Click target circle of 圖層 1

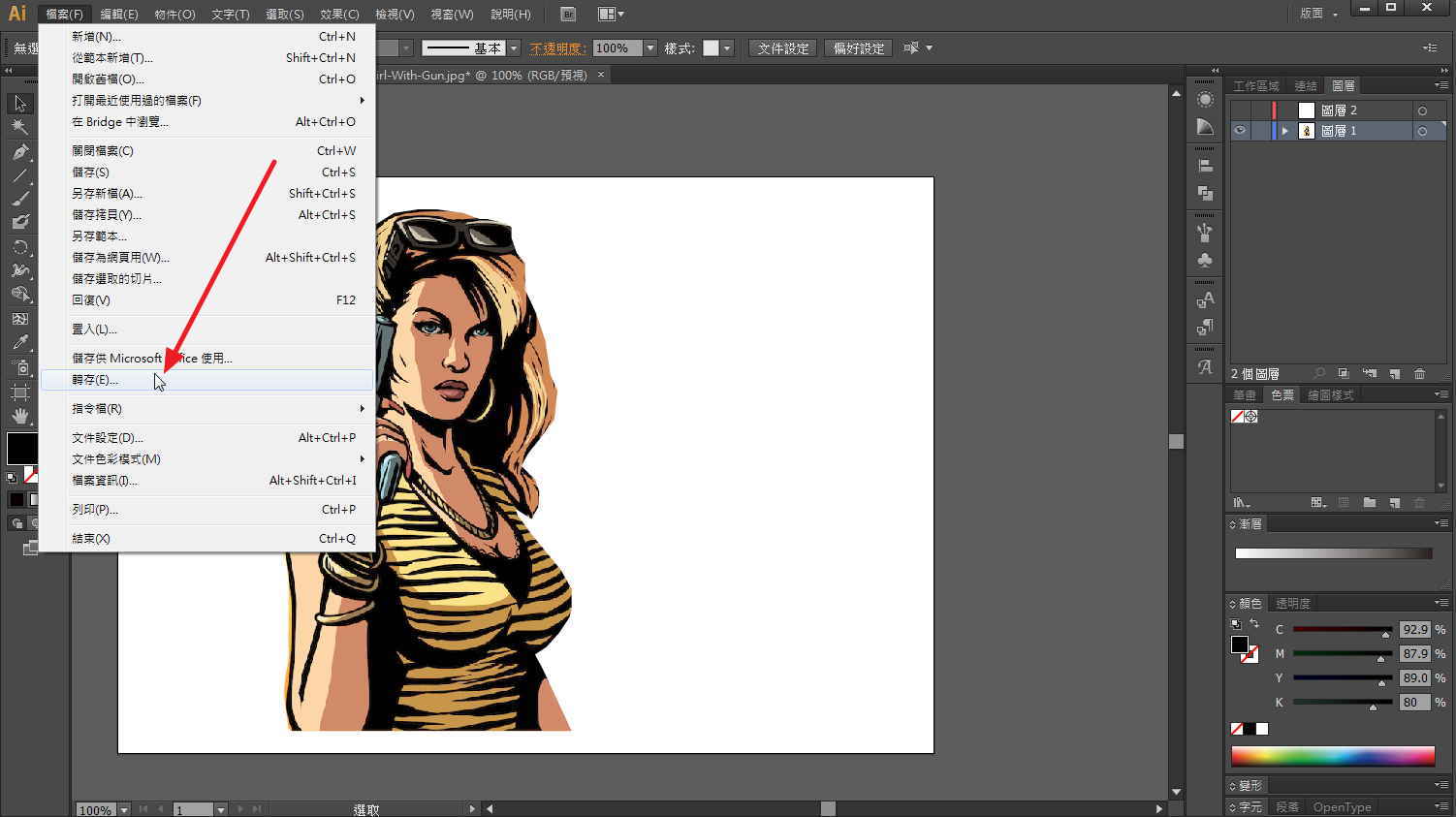tap(1422, 131)
